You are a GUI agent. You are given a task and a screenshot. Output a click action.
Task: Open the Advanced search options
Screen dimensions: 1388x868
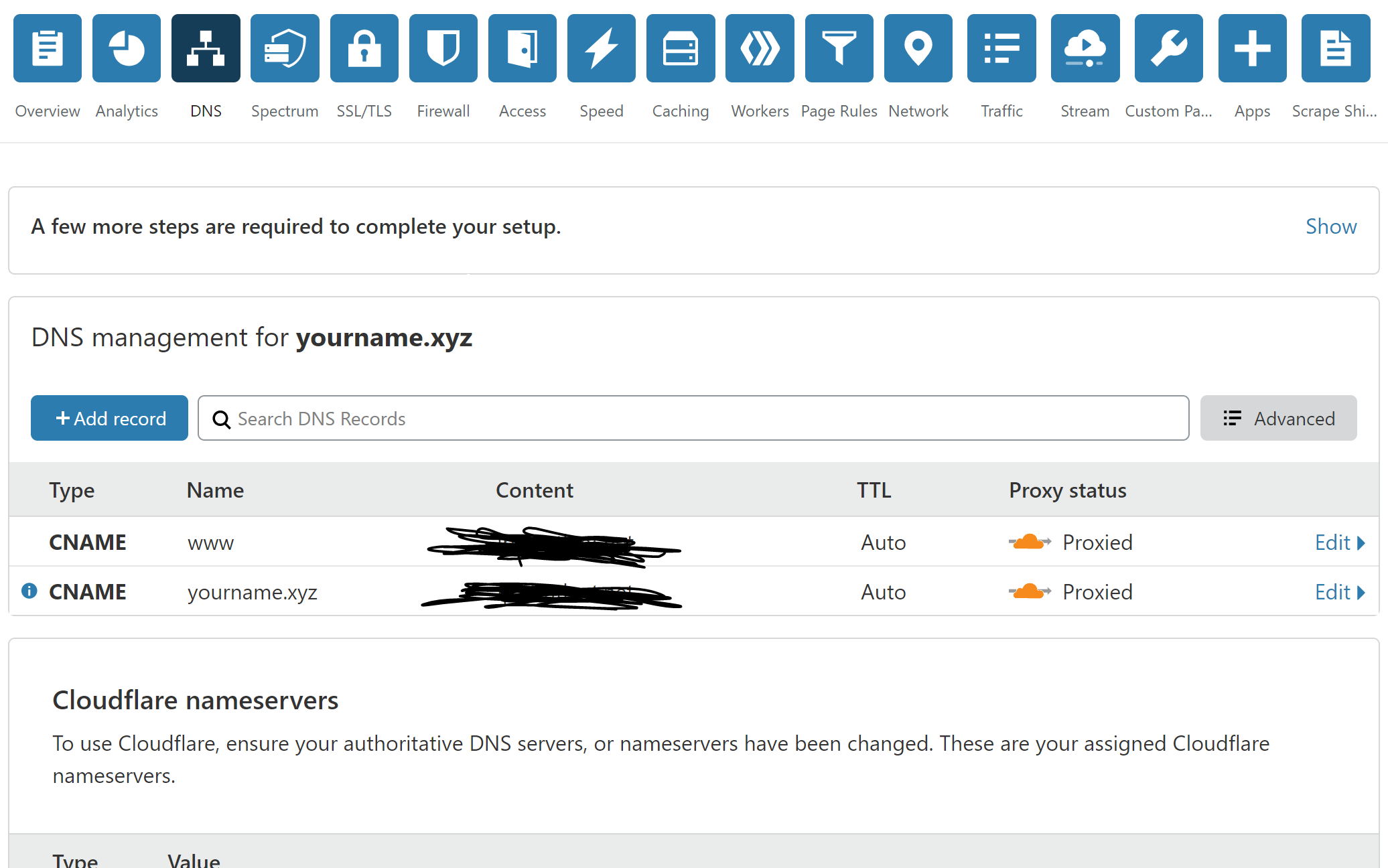coord(1278,418)
